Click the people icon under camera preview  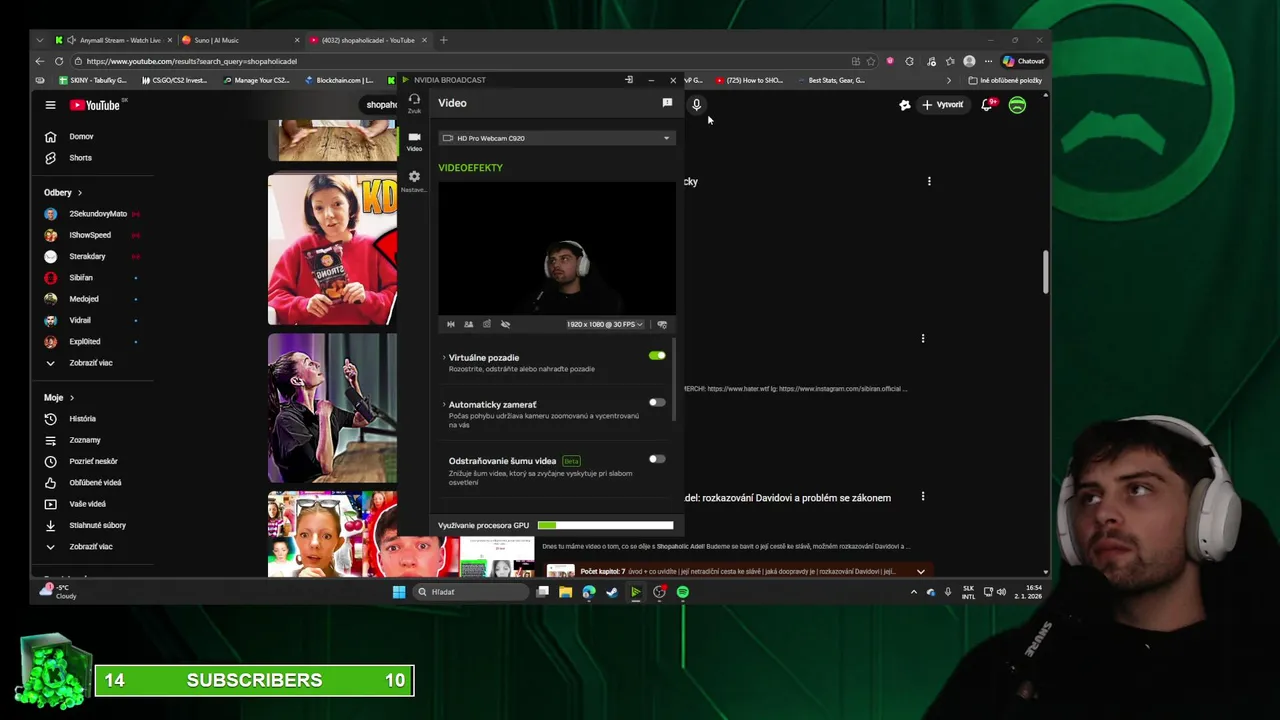click(468, 324)
